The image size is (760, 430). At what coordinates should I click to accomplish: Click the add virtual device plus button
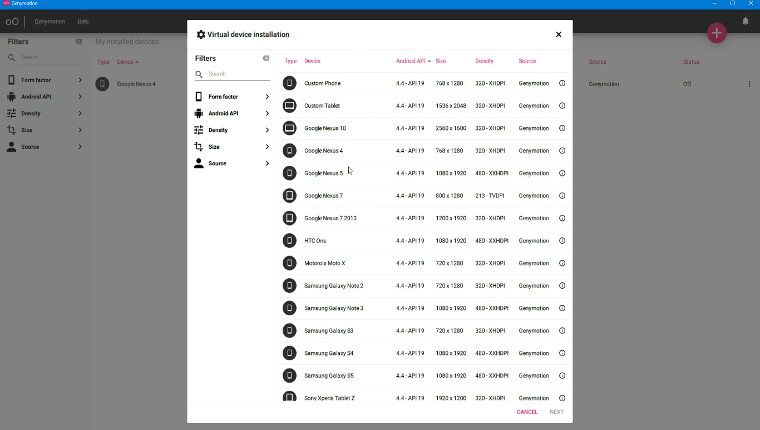click(x=716, y=33)
